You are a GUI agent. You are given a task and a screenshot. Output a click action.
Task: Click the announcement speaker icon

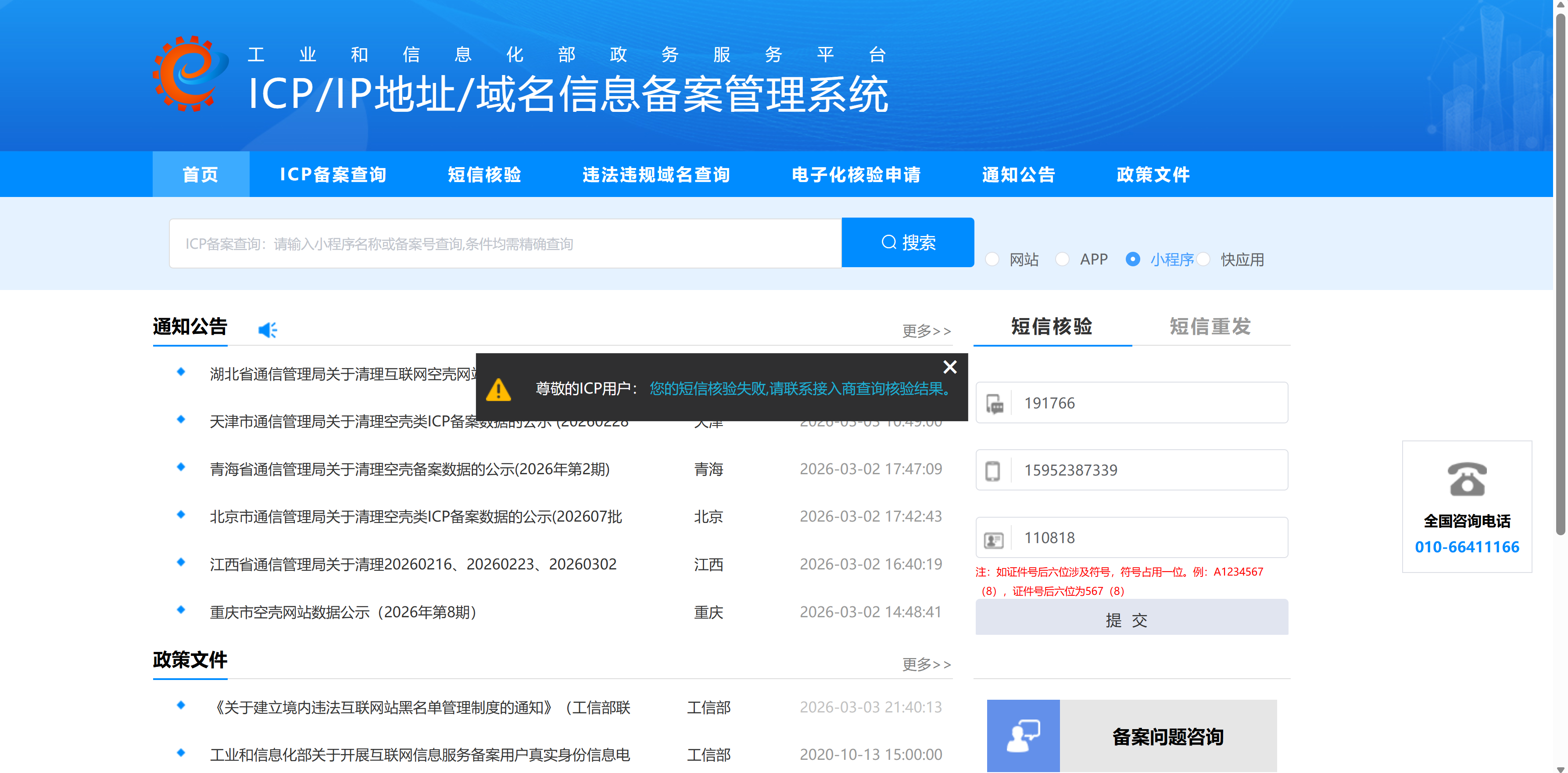pyautogui.click(x=267, y=330)
